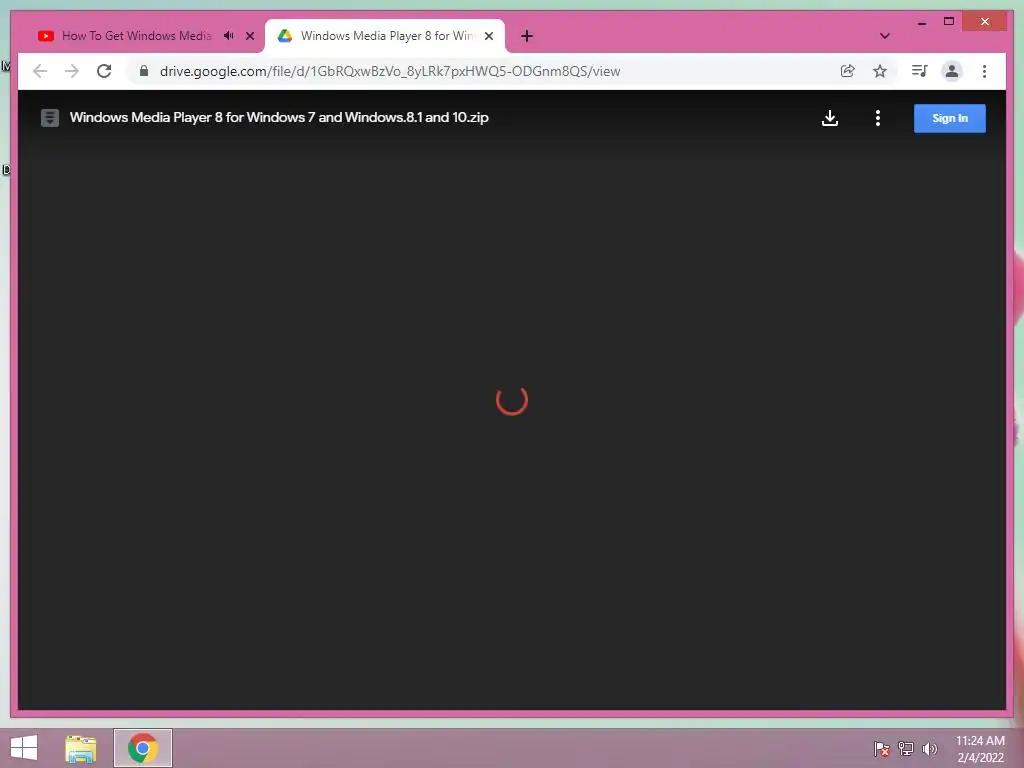
Task: Go forward in browser history
Action: 72,71
